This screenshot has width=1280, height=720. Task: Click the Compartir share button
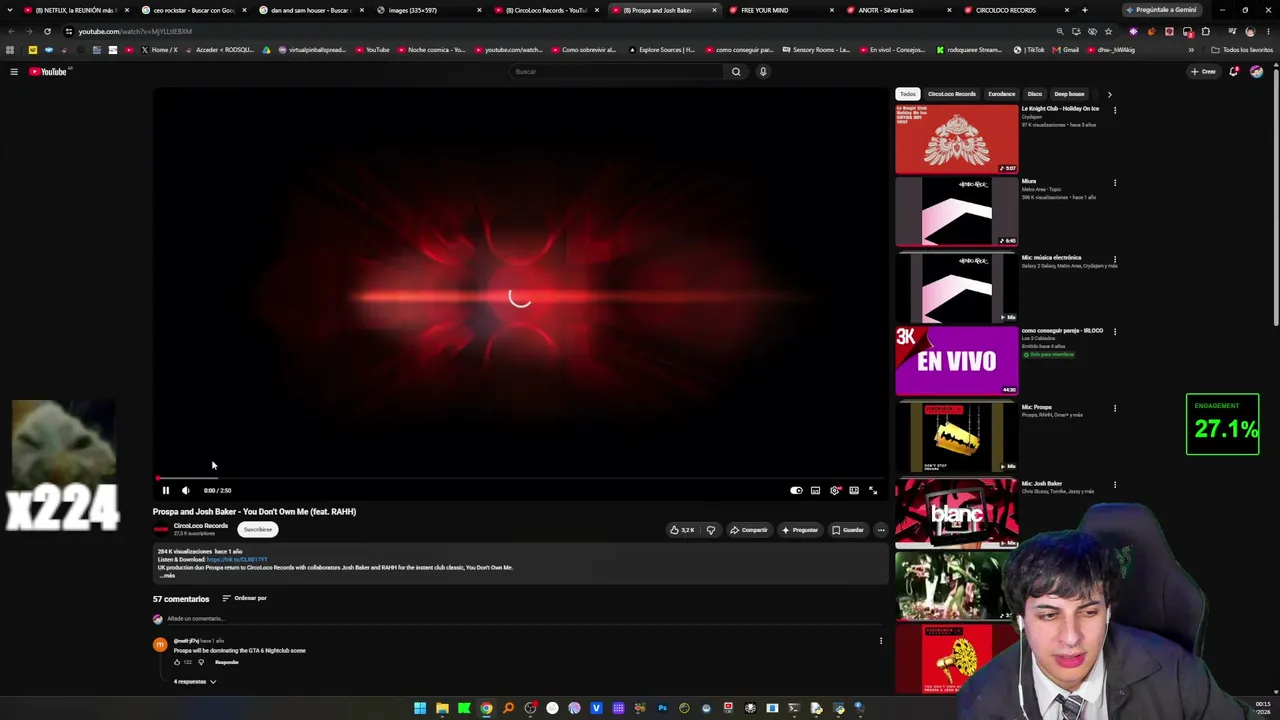(749, 530)
